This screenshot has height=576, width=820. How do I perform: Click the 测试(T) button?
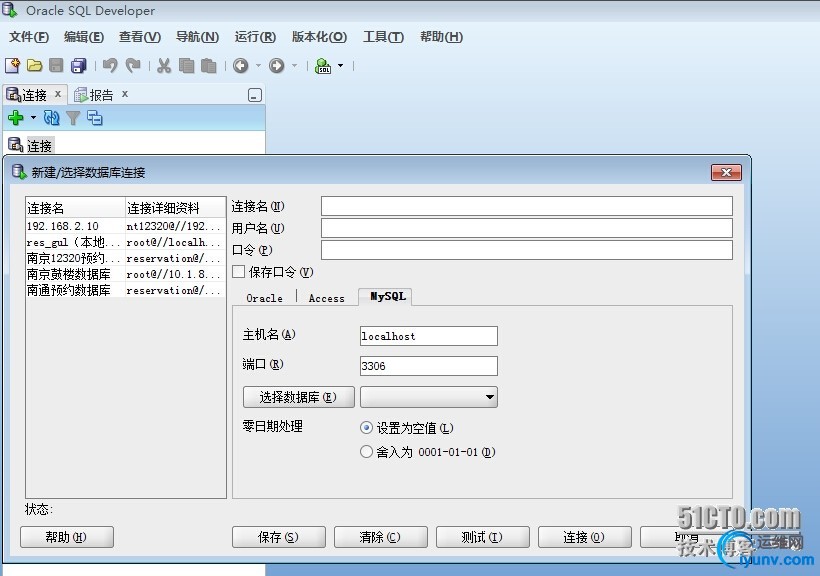[483, 537]
